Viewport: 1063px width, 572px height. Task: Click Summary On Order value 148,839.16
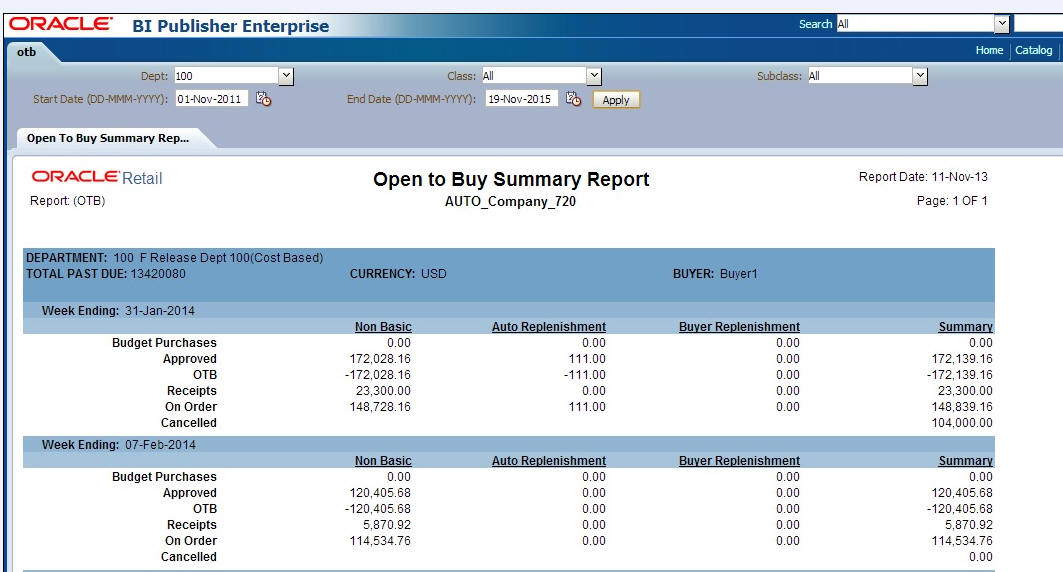pyautogui.click(x=962, y=407)
